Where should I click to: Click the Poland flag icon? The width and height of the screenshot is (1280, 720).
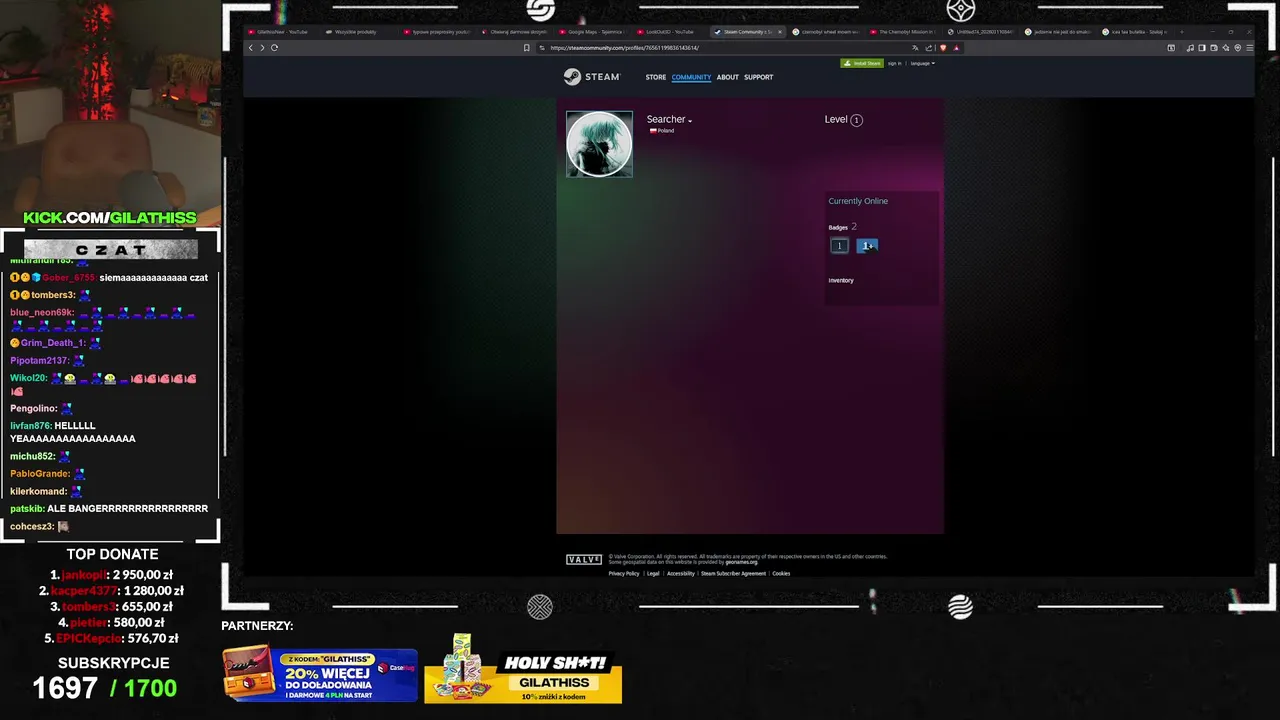click(x=653, y=131)
